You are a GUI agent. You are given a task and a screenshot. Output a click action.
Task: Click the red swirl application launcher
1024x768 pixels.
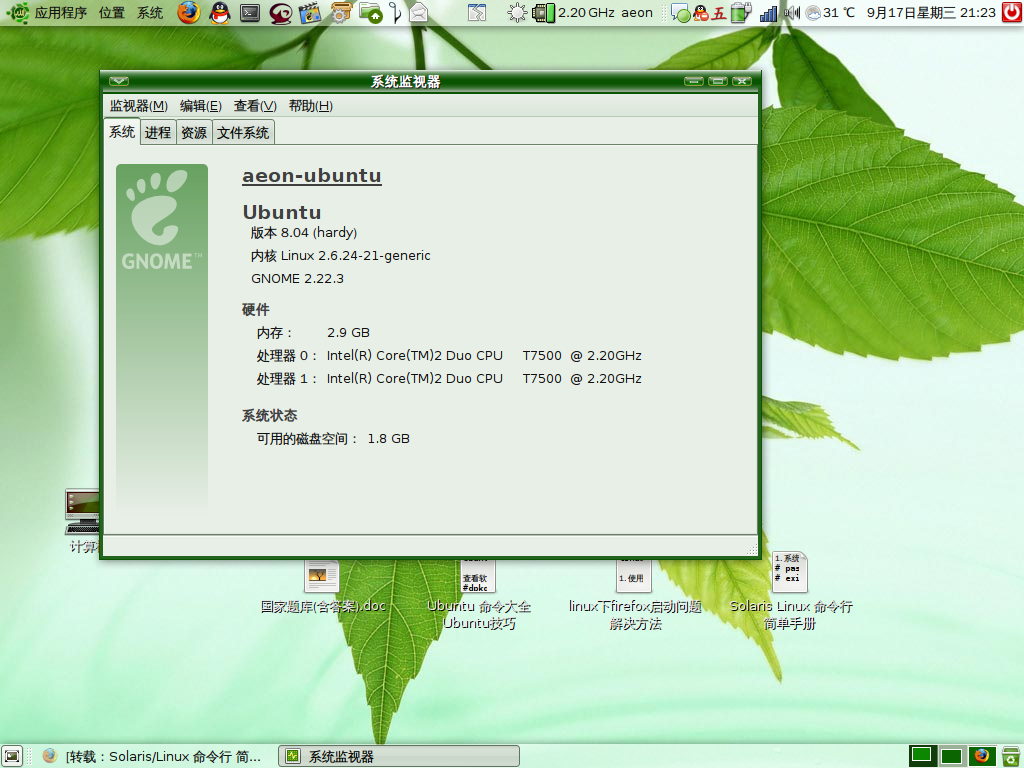tap(280, 12)
